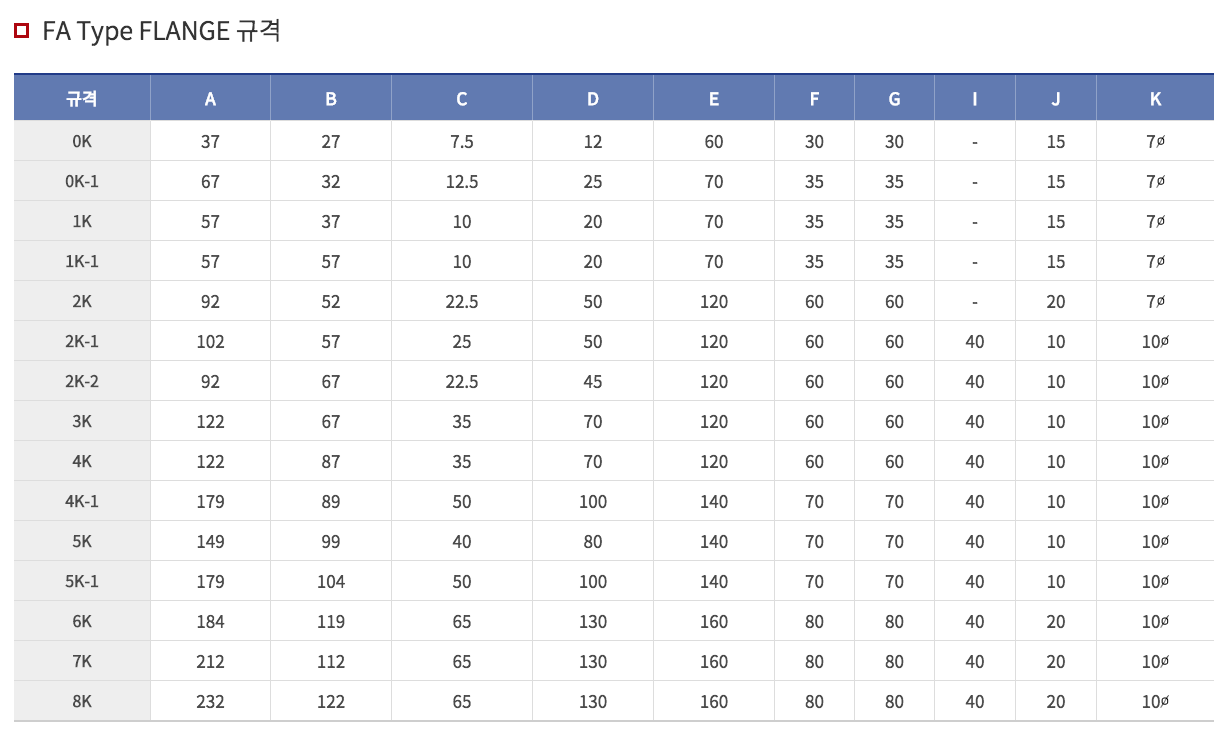
Task: Click value 232 in the 8K row
Action: [210, 702]
